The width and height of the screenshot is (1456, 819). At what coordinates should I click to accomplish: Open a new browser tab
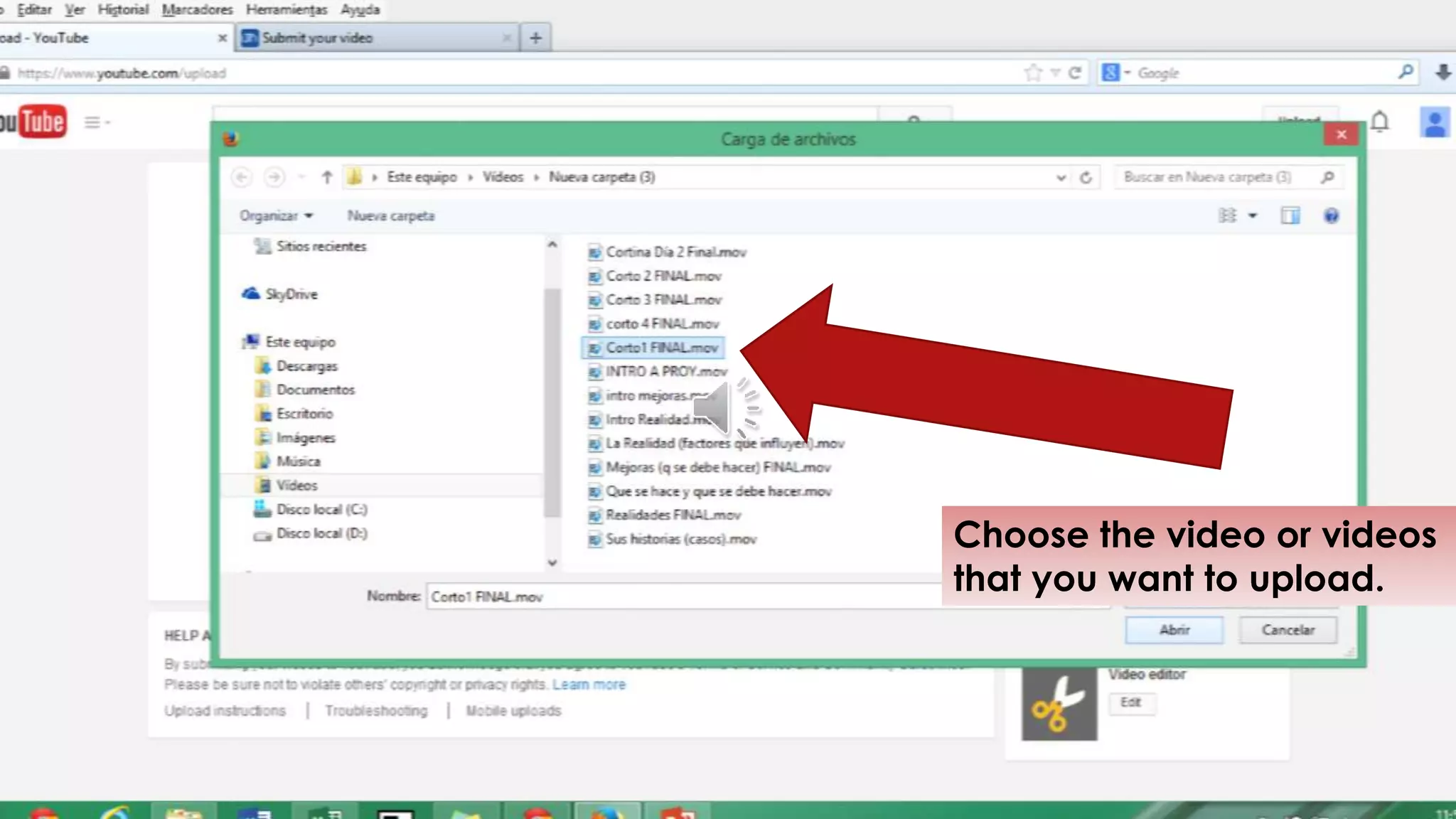(536, 38)
